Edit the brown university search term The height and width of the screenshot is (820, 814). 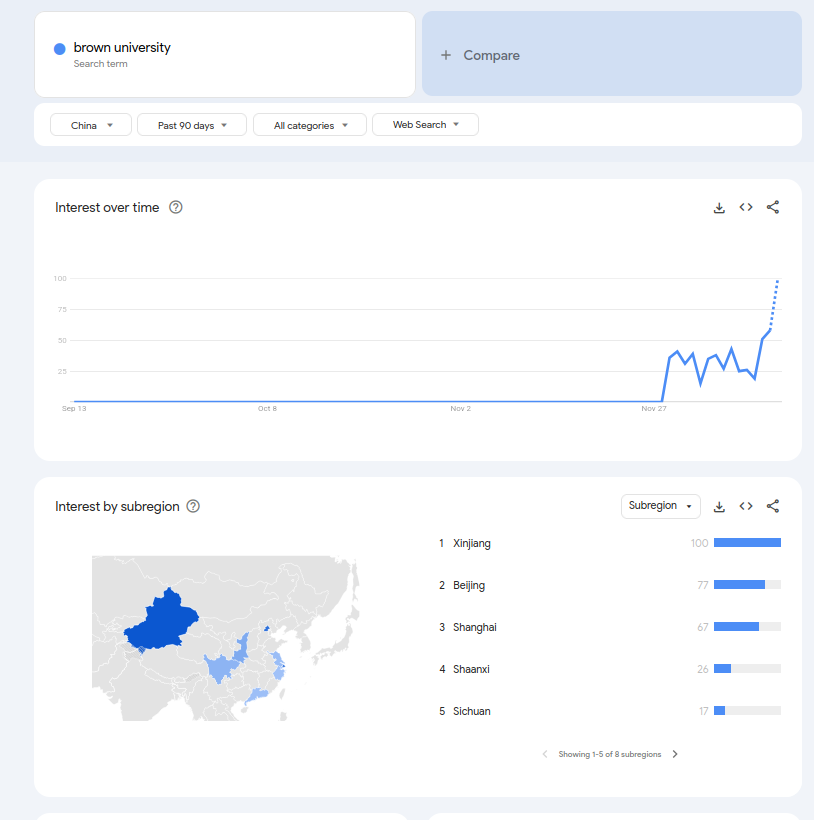pos(225,54)
